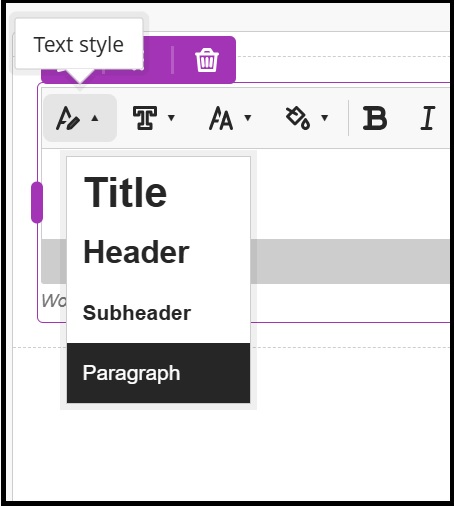
Task: Expand the font family dropdown arrow
Action: 171,118
